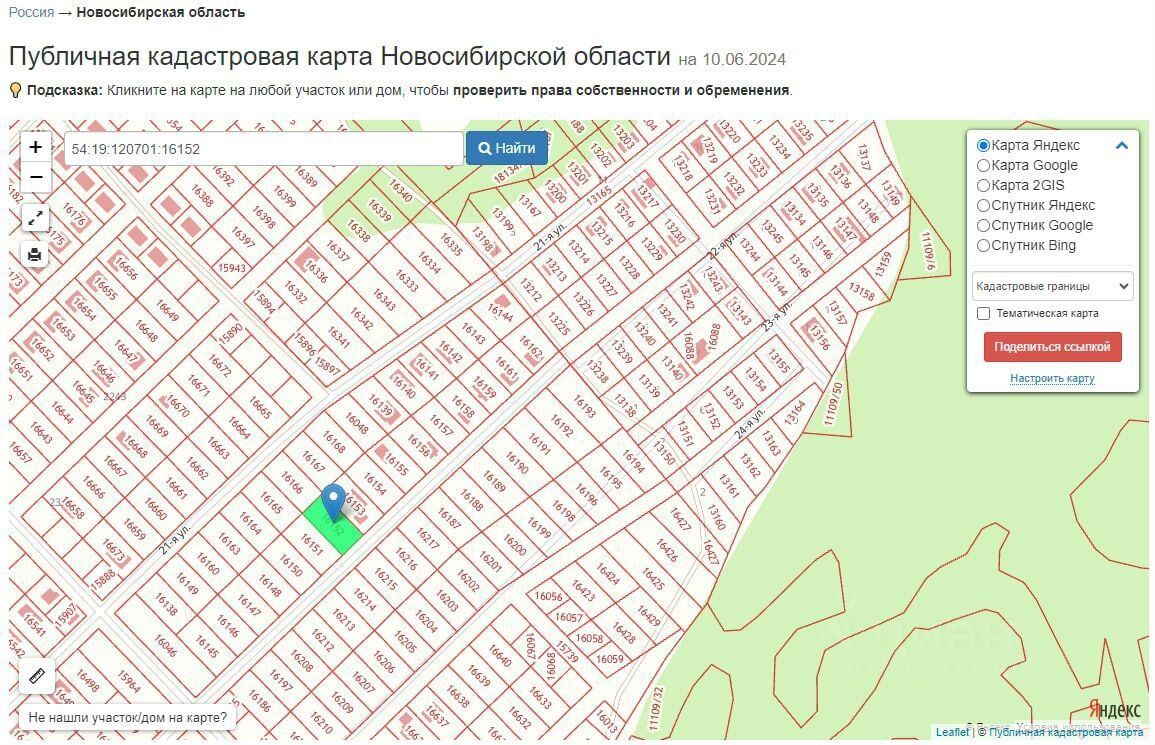The height and width of the screenshot is (745, 1155).
Task: Select parcel 11109/50 forest boundary label
Action: point(833,404)
